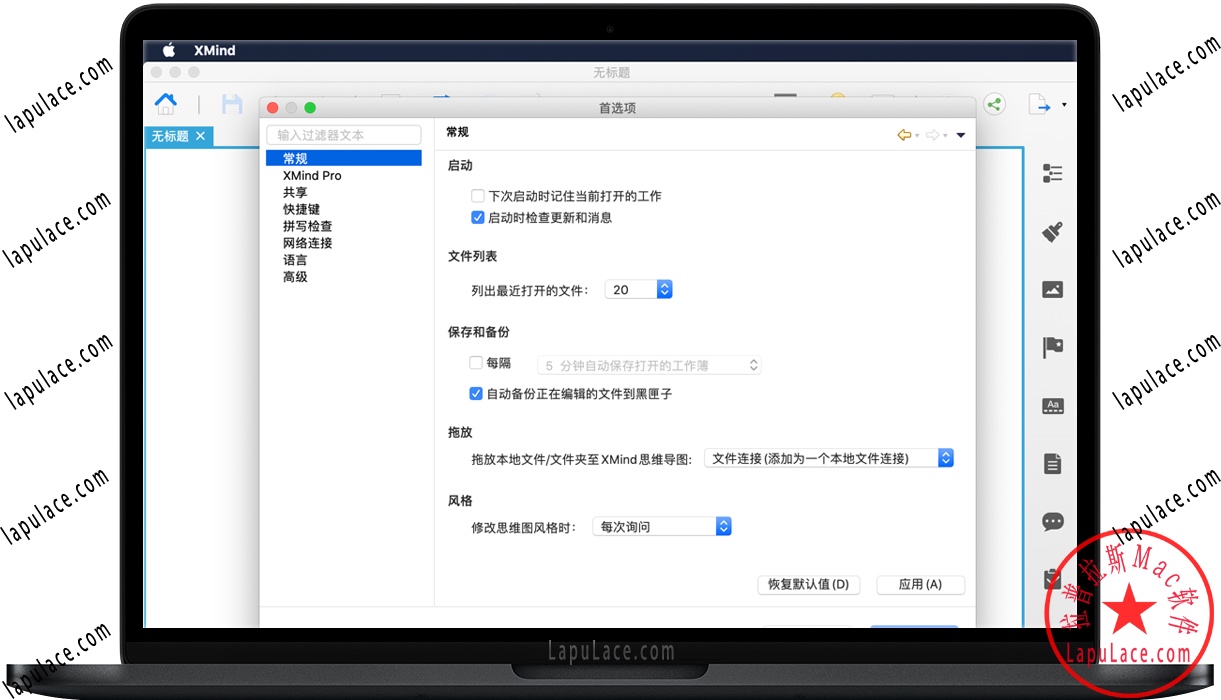Click the marker flag icon in sidebar

(1052, 347)
